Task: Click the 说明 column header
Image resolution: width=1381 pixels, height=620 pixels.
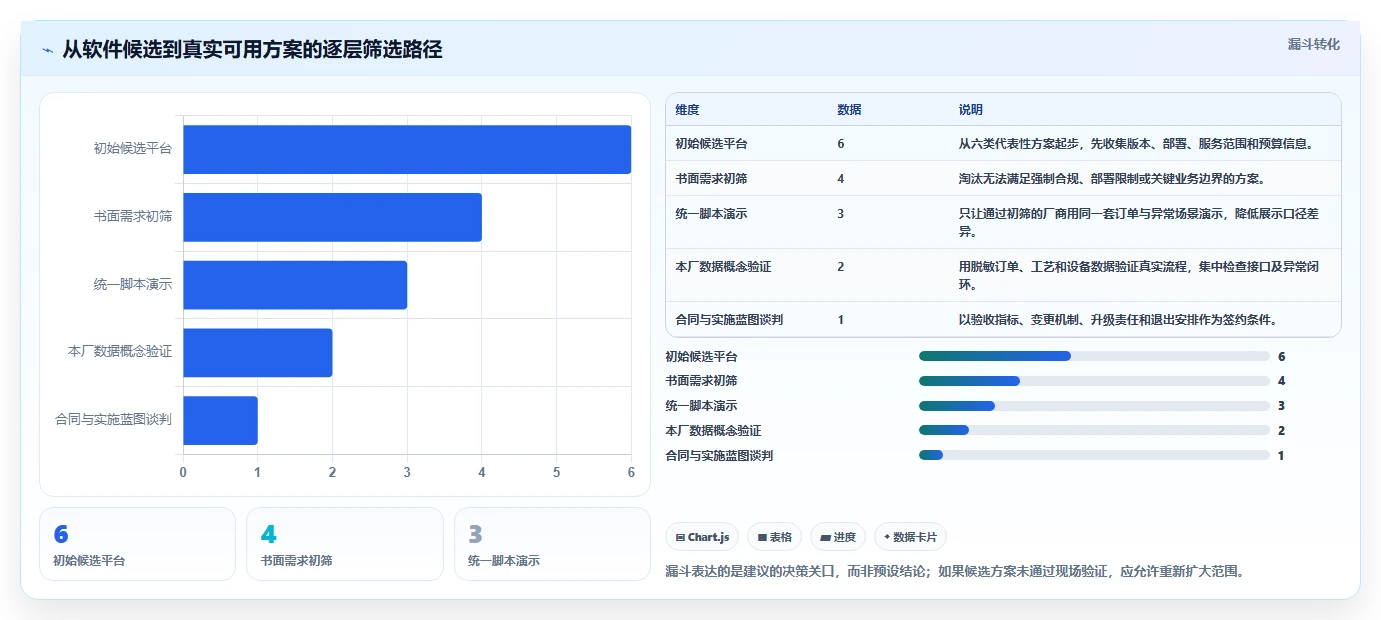Action: point(971,109)
